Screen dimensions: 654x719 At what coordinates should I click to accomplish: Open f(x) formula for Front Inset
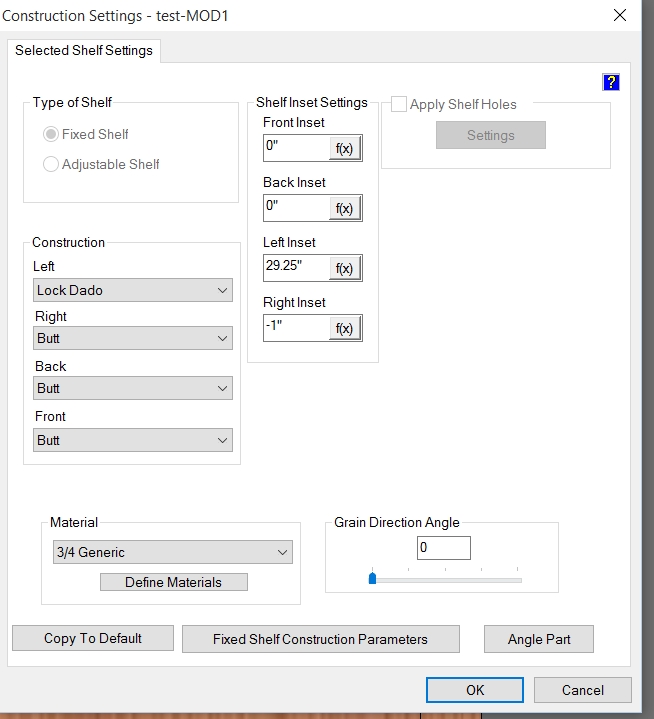344,149
